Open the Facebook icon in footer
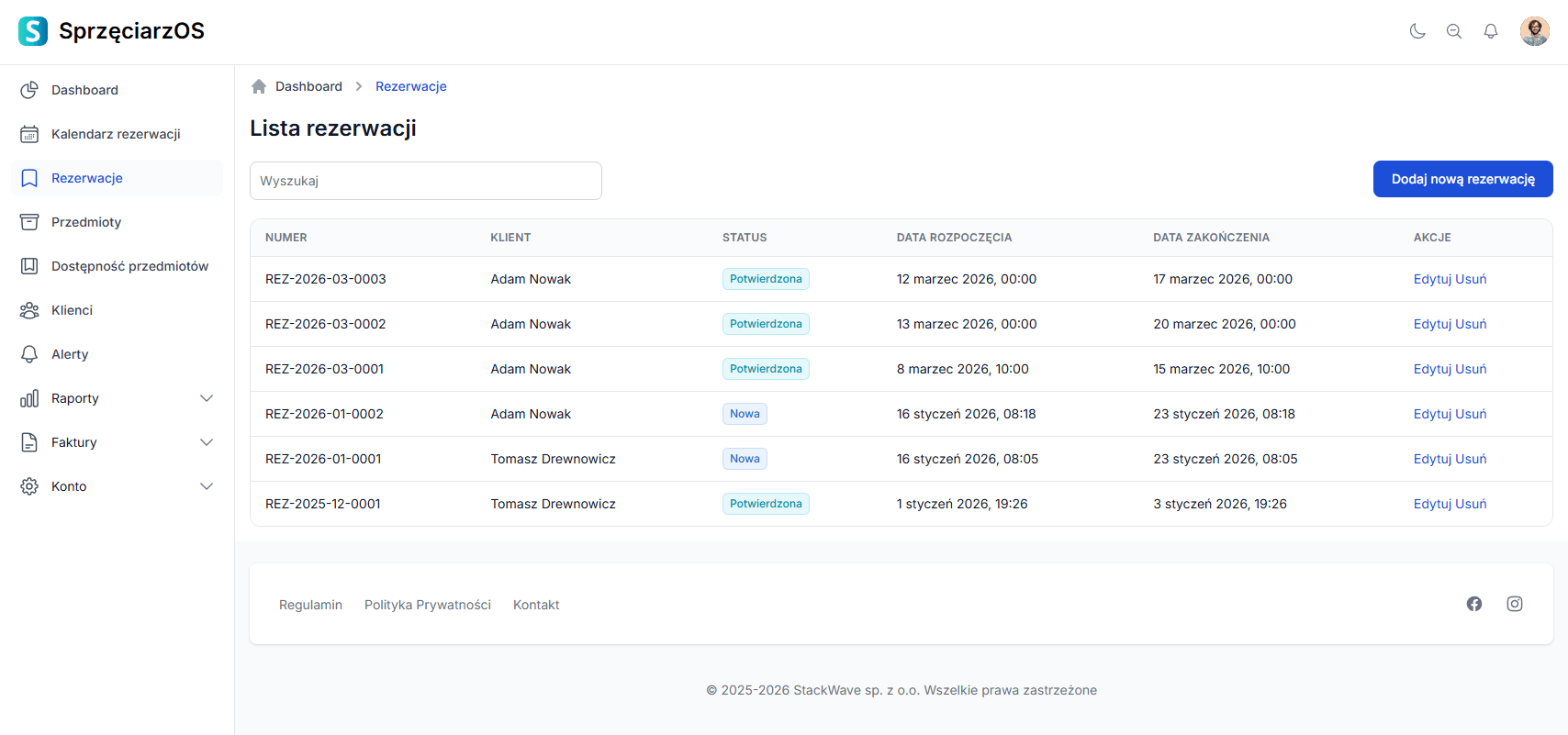 [1474, 604]
